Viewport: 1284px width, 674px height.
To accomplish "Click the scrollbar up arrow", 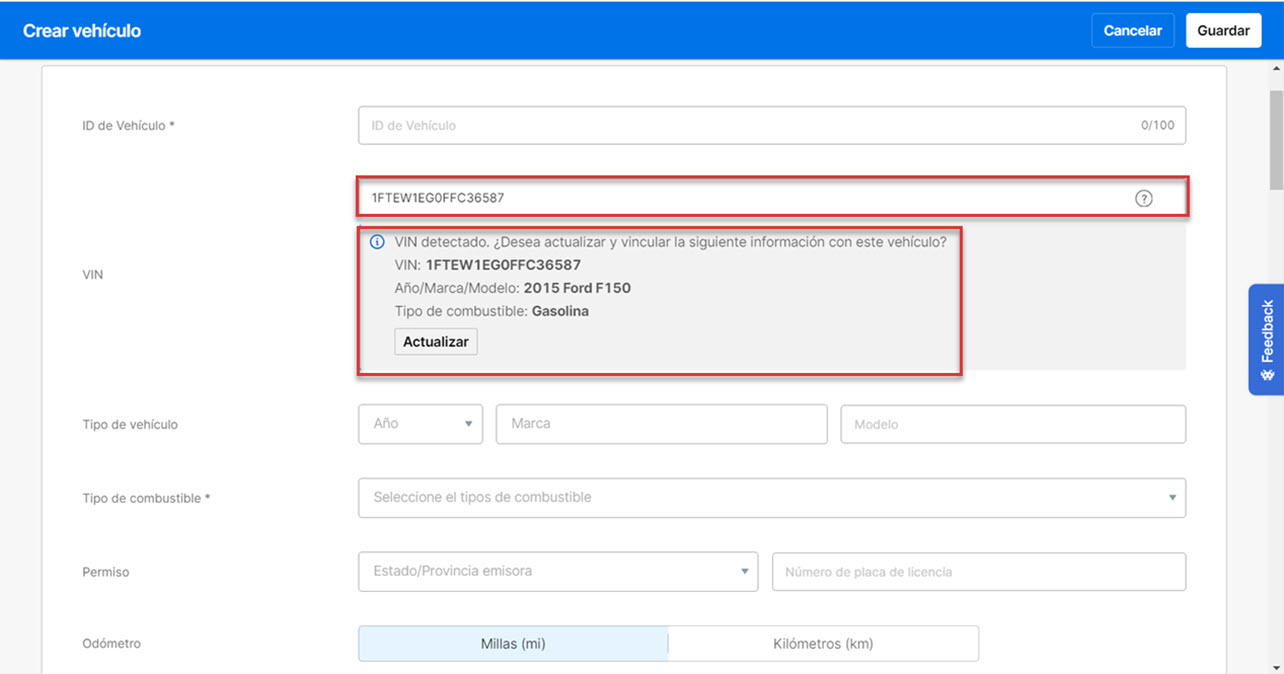I will [1276, 68].
